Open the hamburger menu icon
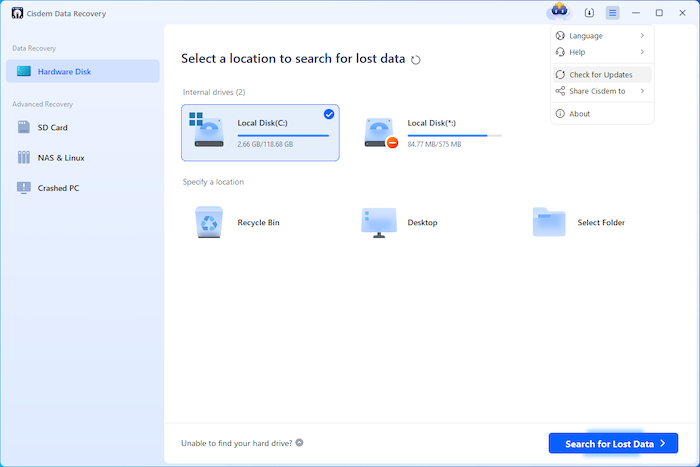This screenshot has height=467, width=700. pyautogui.click(x=612, y=13)
